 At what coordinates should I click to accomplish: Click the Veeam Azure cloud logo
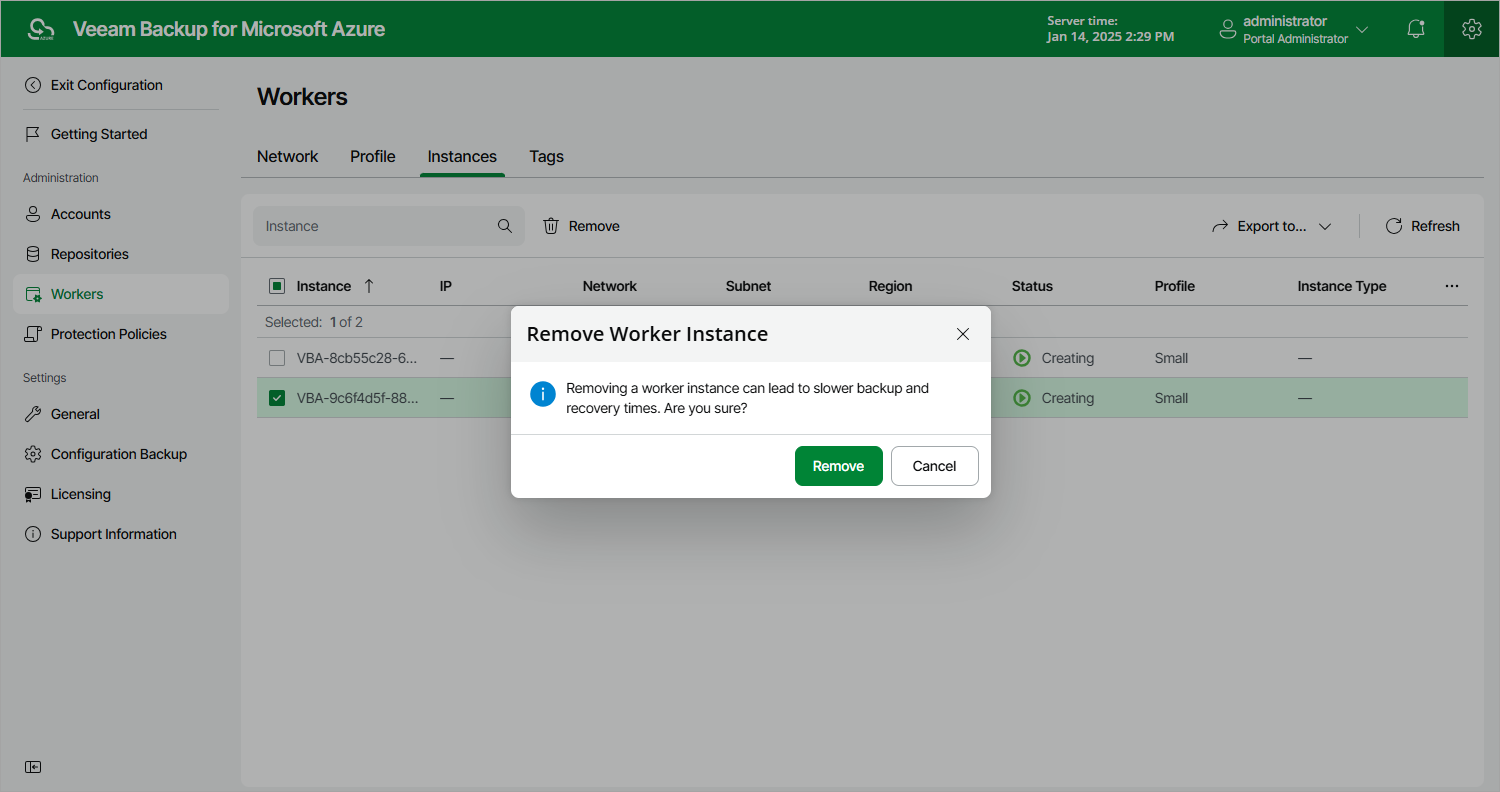point(40,29)
